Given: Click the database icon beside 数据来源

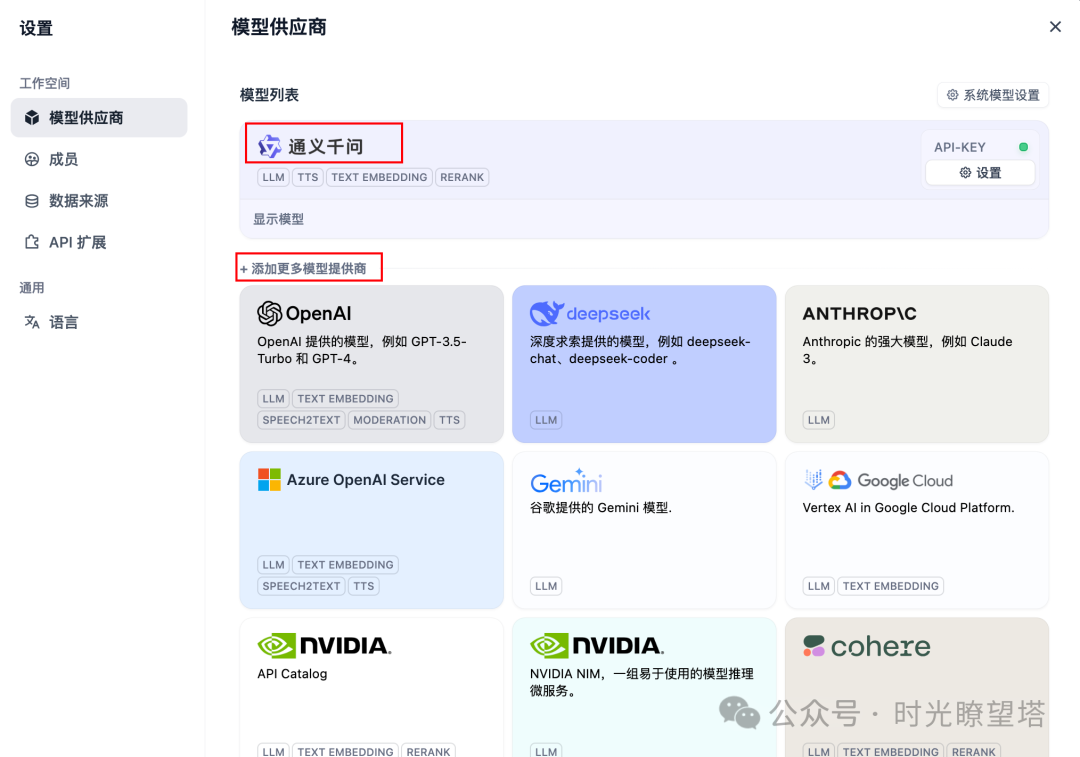Looking at the screenshot, I should [32, 200].
